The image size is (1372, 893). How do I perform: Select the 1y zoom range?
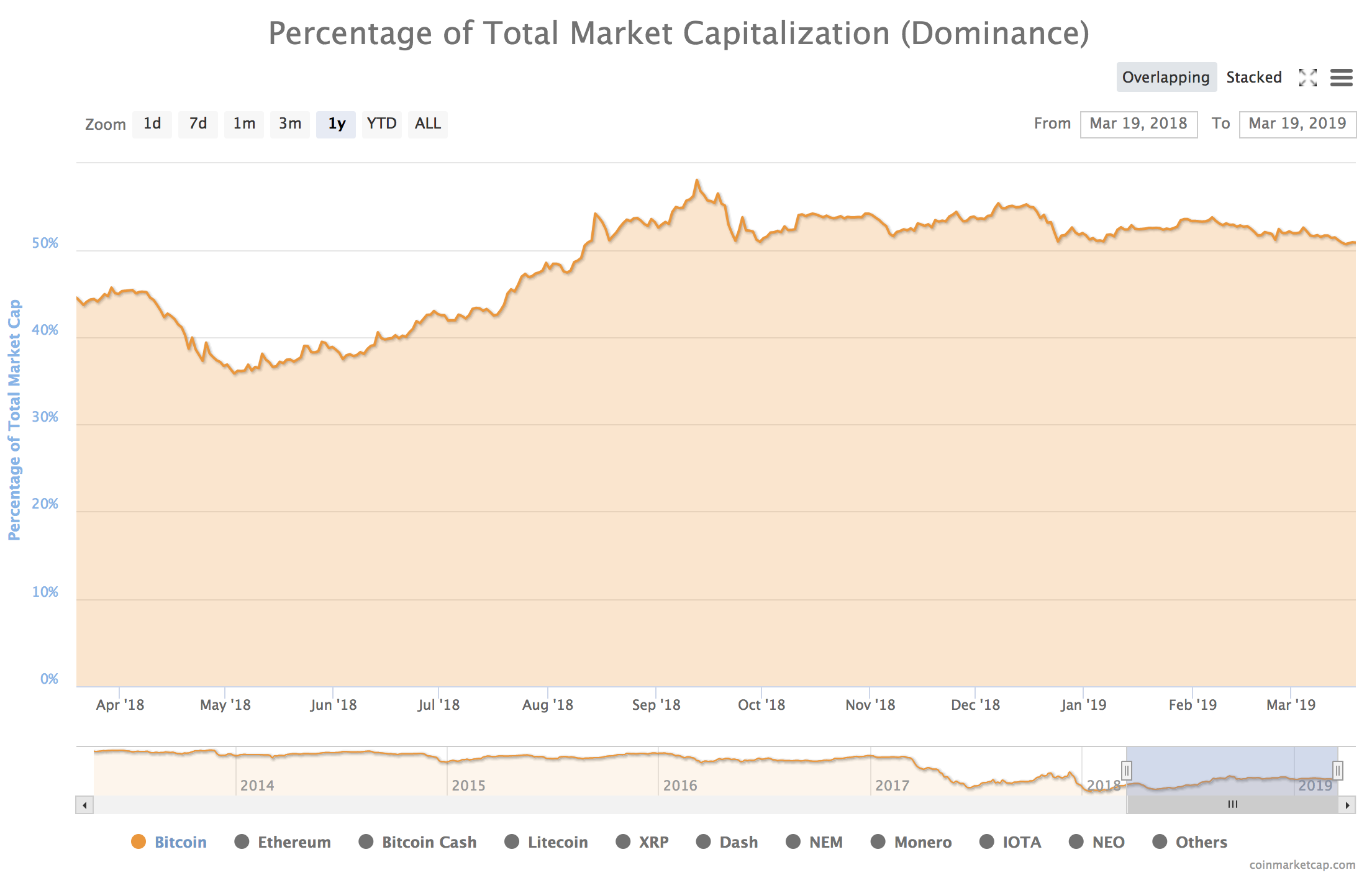tap(336, 124)
